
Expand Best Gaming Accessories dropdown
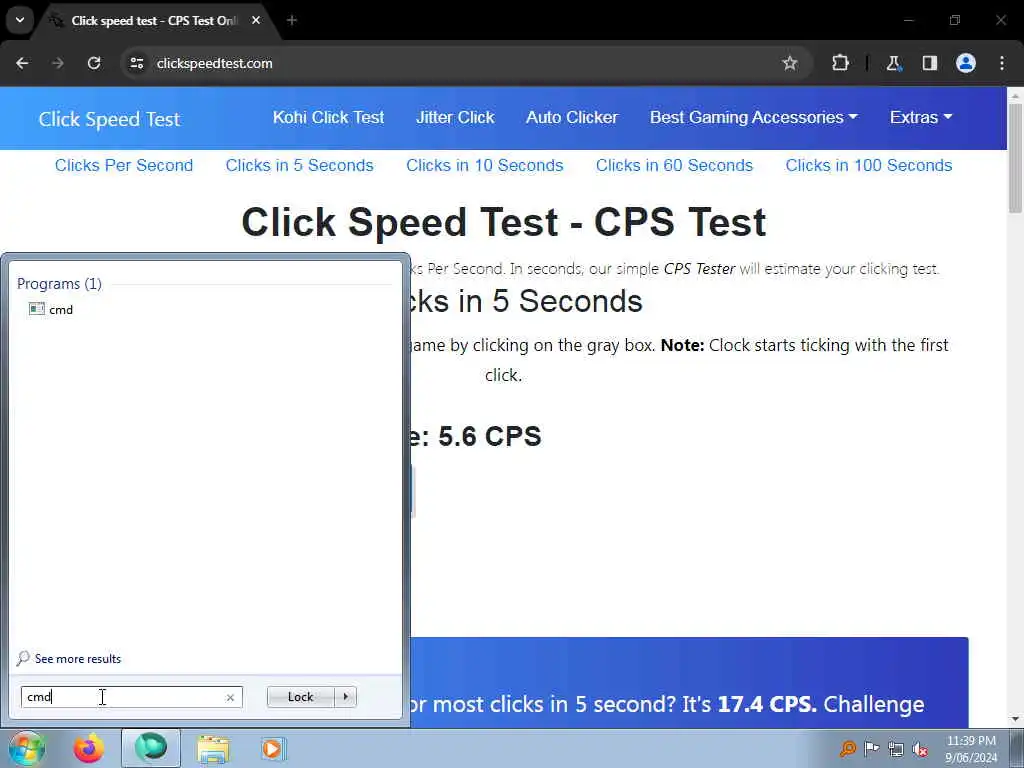[754, 118]
